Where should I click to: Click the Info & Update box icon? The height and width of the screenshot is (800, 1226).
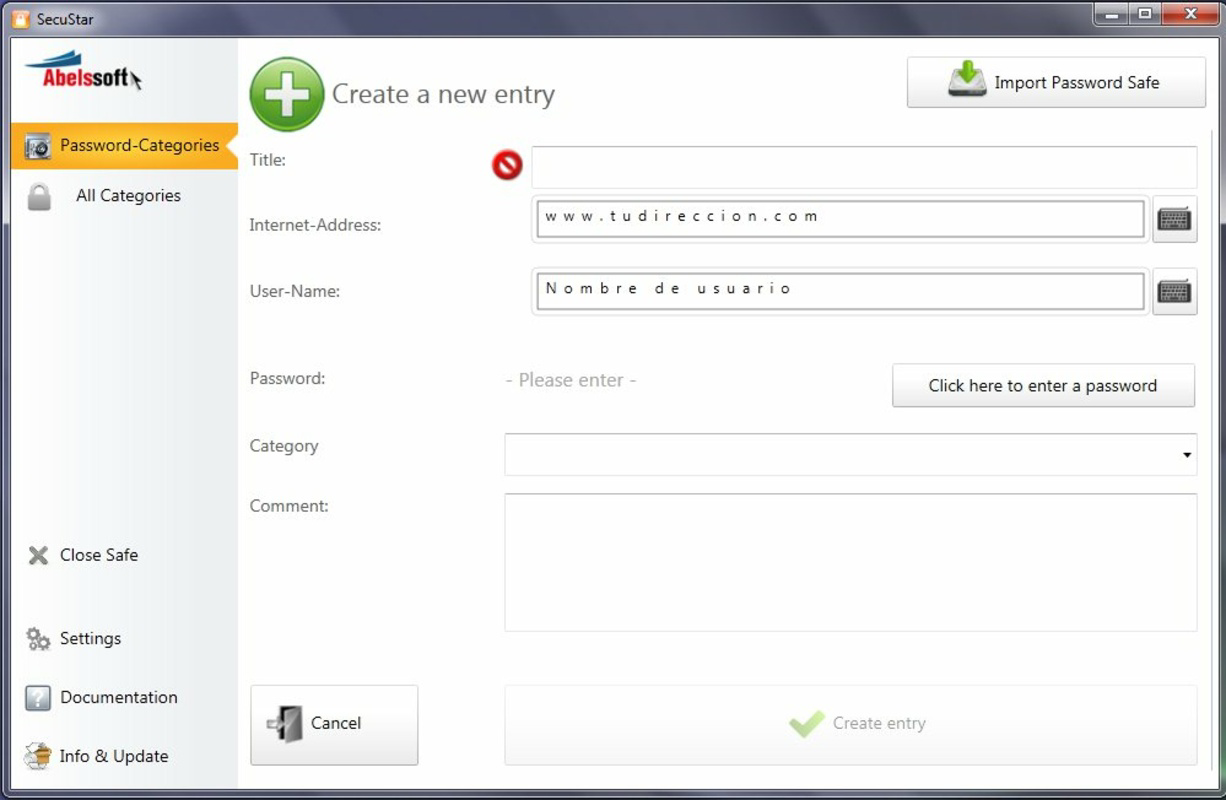tap(38, 756)
